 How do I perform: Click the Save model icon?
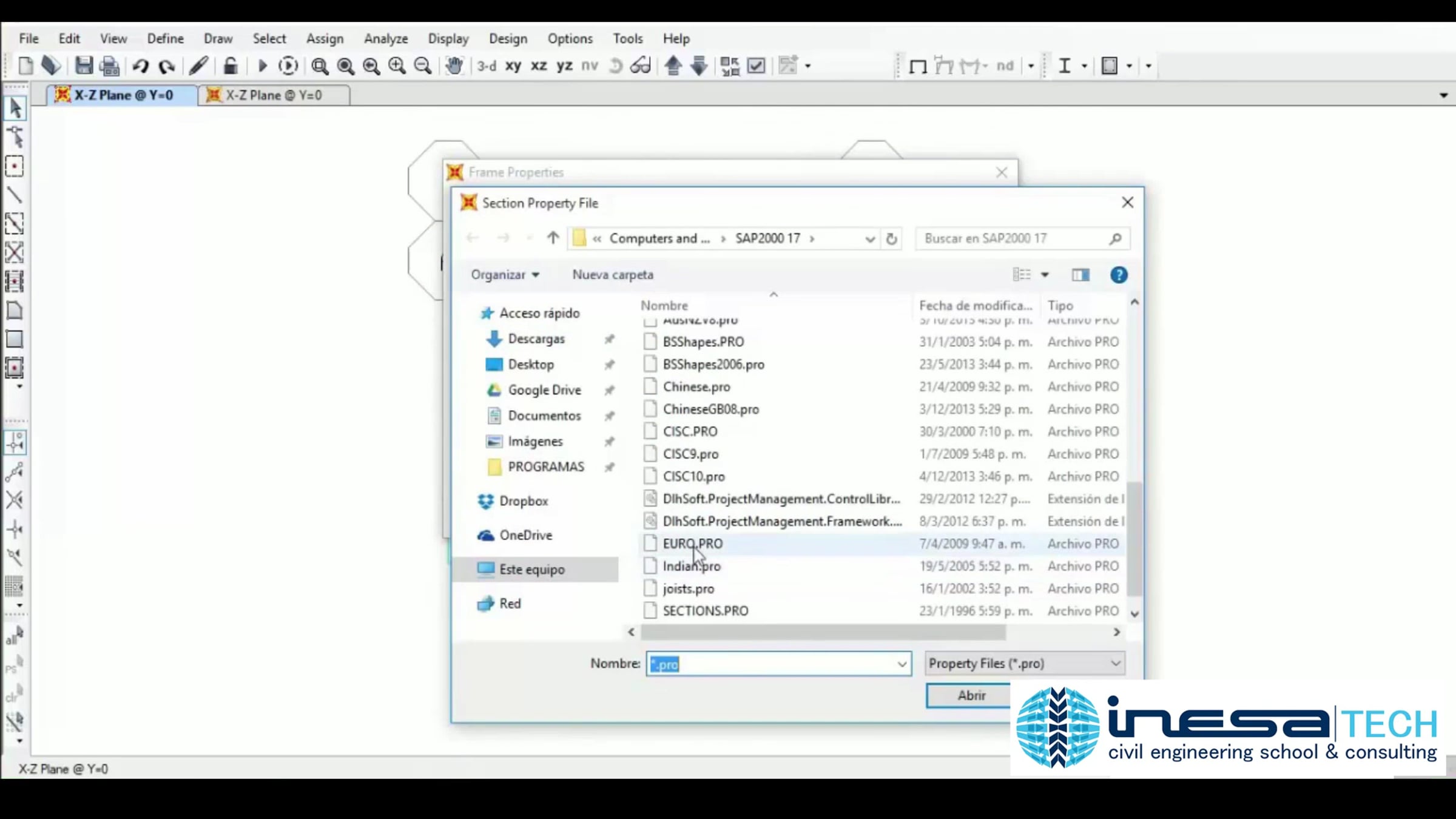pos(84,66)
